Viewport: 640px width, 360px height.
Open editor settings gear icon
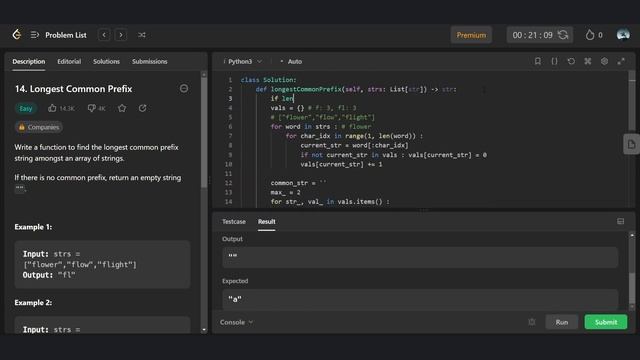point(604,61)
